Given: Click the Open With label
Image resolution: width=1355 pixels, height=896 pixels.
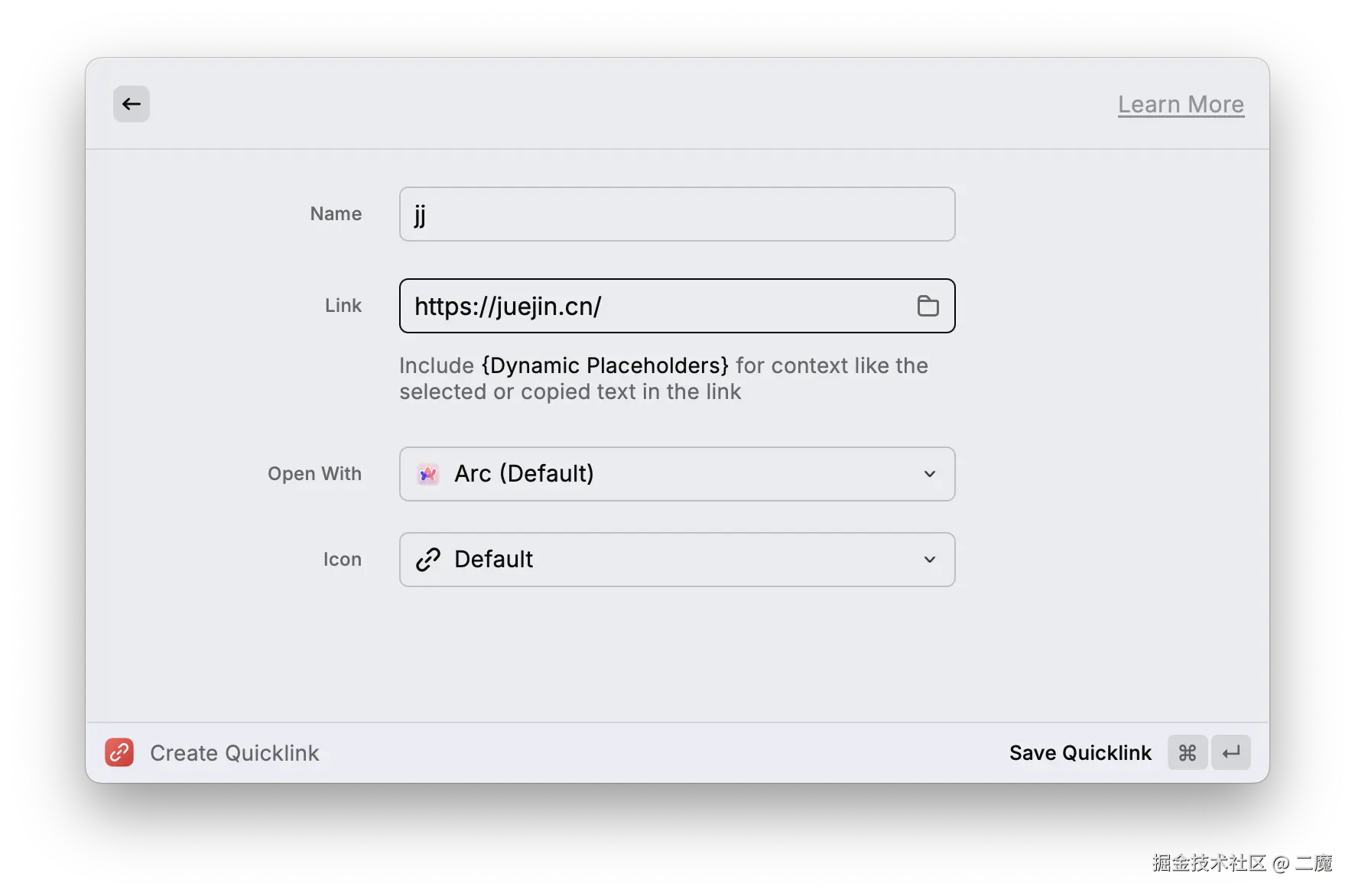Looking at the screenshot, I should [x=314, y=474].
